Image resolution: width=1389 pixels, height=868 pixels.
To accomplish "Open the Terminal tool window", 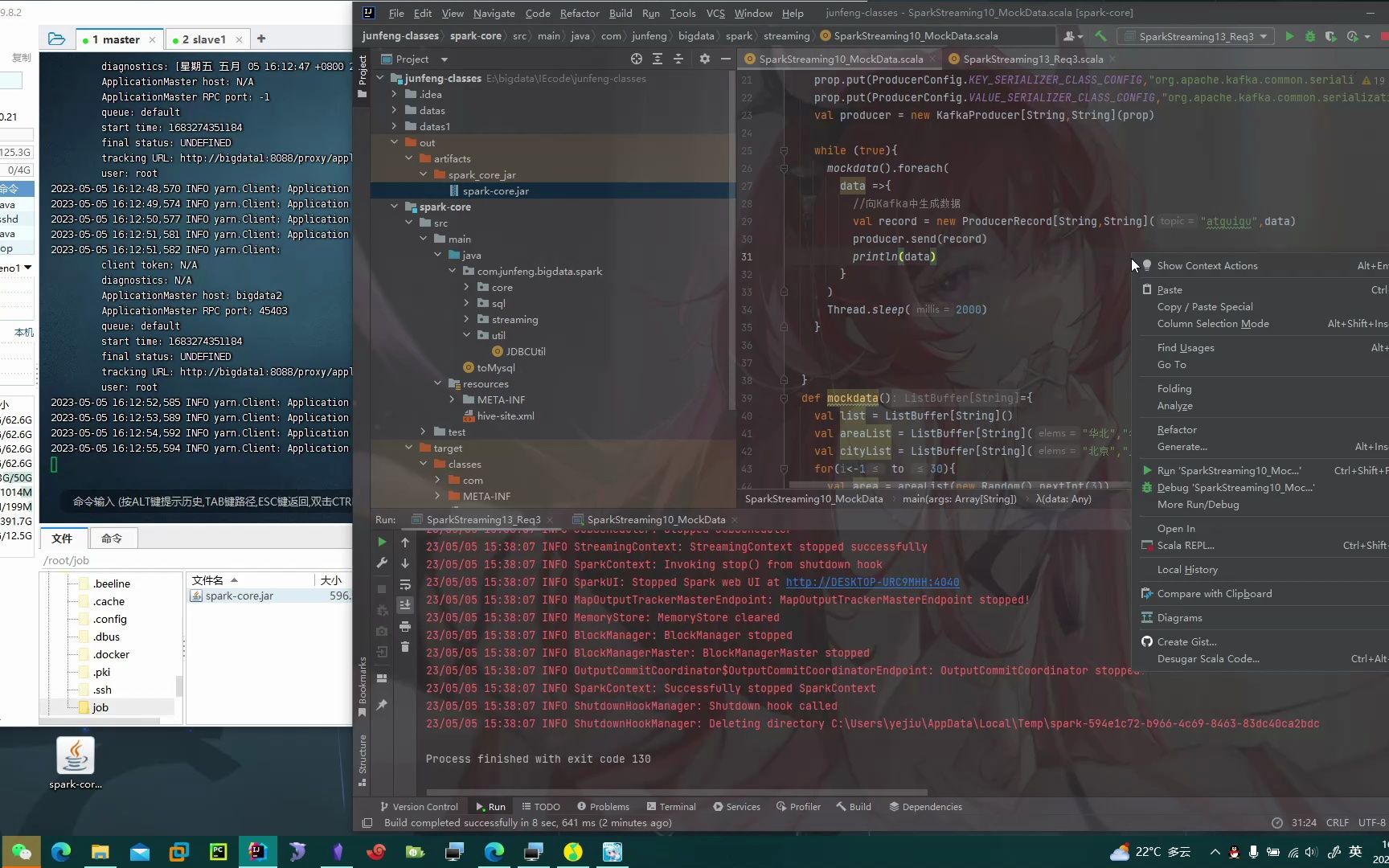I will pyautogui.click(x=670, y=806).
